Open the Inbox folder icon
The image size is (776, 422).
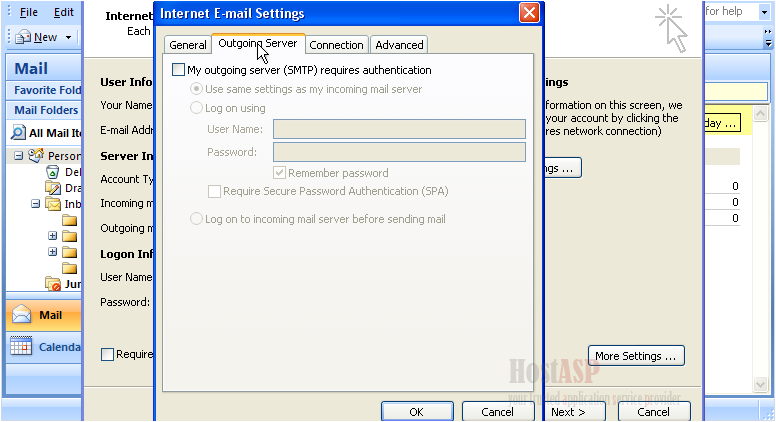click(53, 204)
